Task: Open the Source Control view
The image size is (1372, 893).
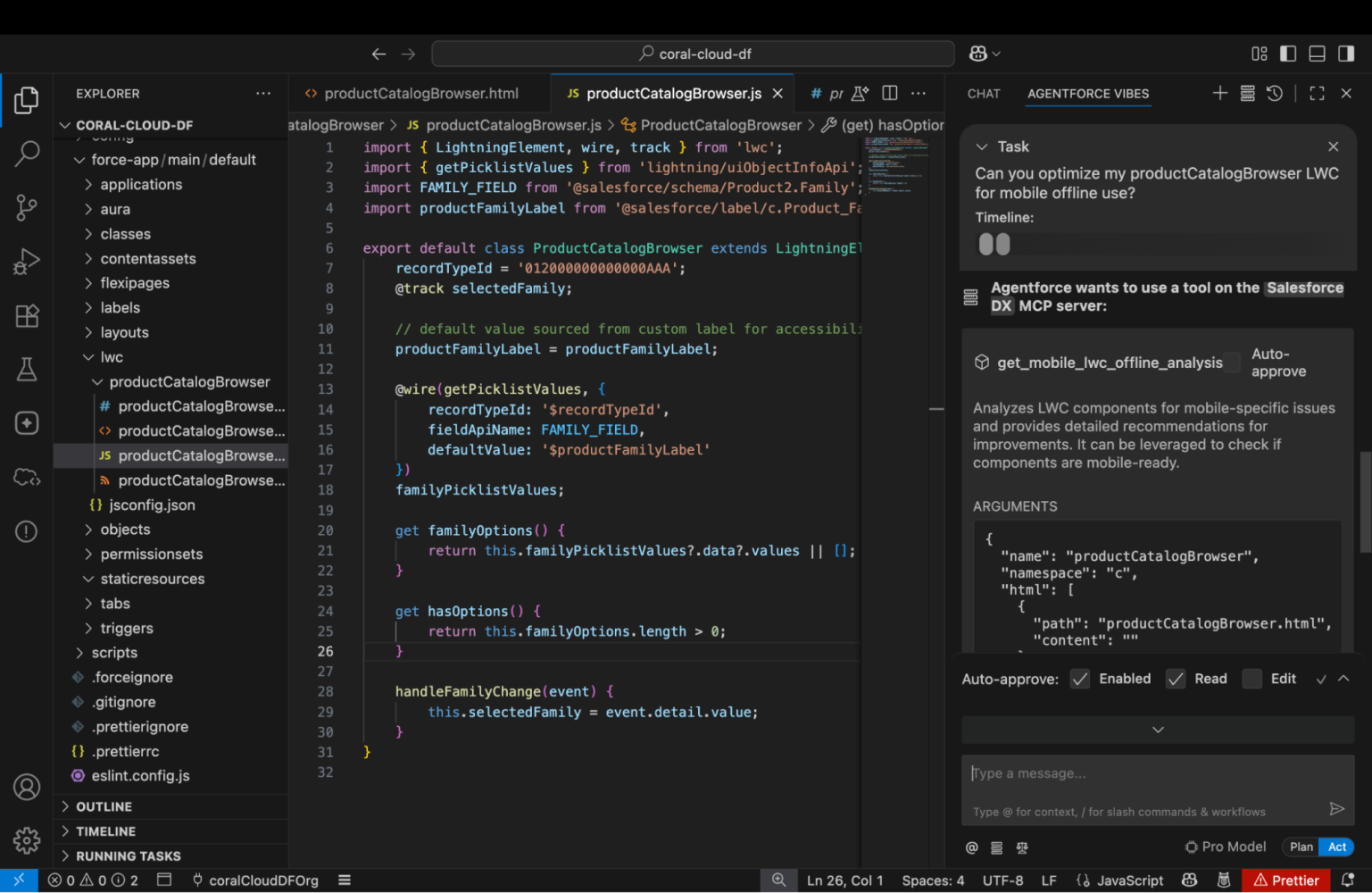Action: pos(26,207)
